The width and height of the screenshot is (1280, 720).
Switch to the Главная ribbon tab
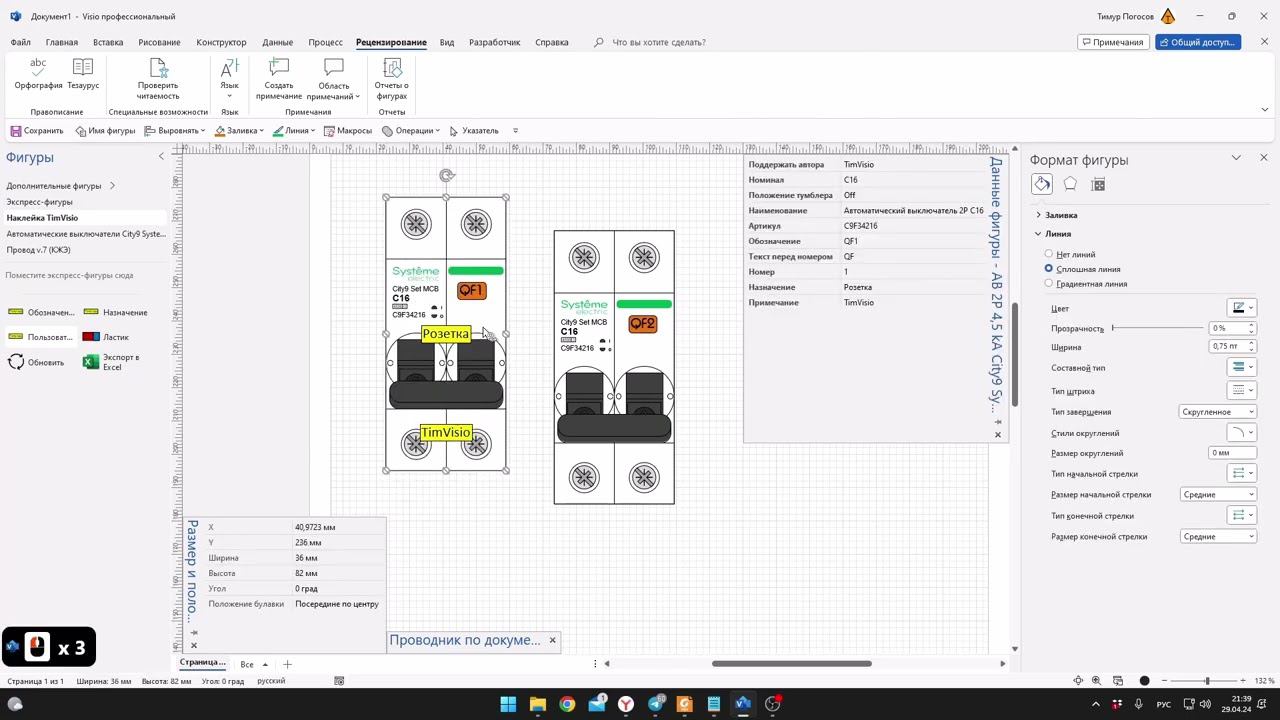click(62, 42)
